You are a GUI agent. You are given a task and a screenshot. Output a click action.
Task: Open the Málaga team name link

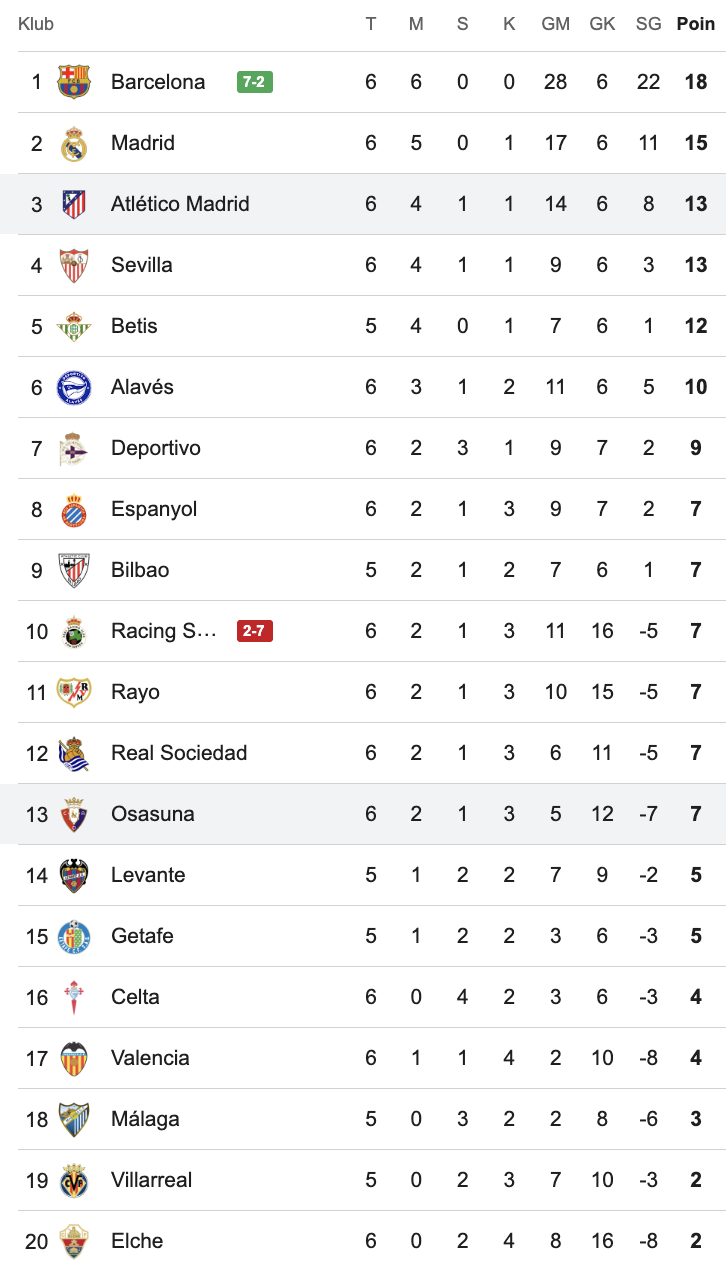pyautogui.click(x=145, y=1119)
